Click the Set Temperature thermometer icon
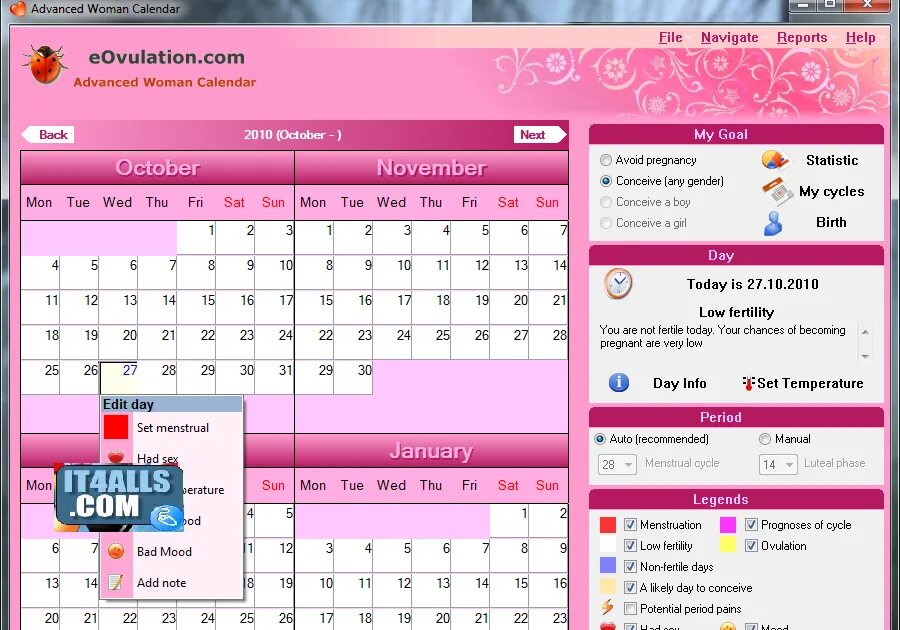The height and width of the screenshot is (630, 900). click(x=748, y=383)
